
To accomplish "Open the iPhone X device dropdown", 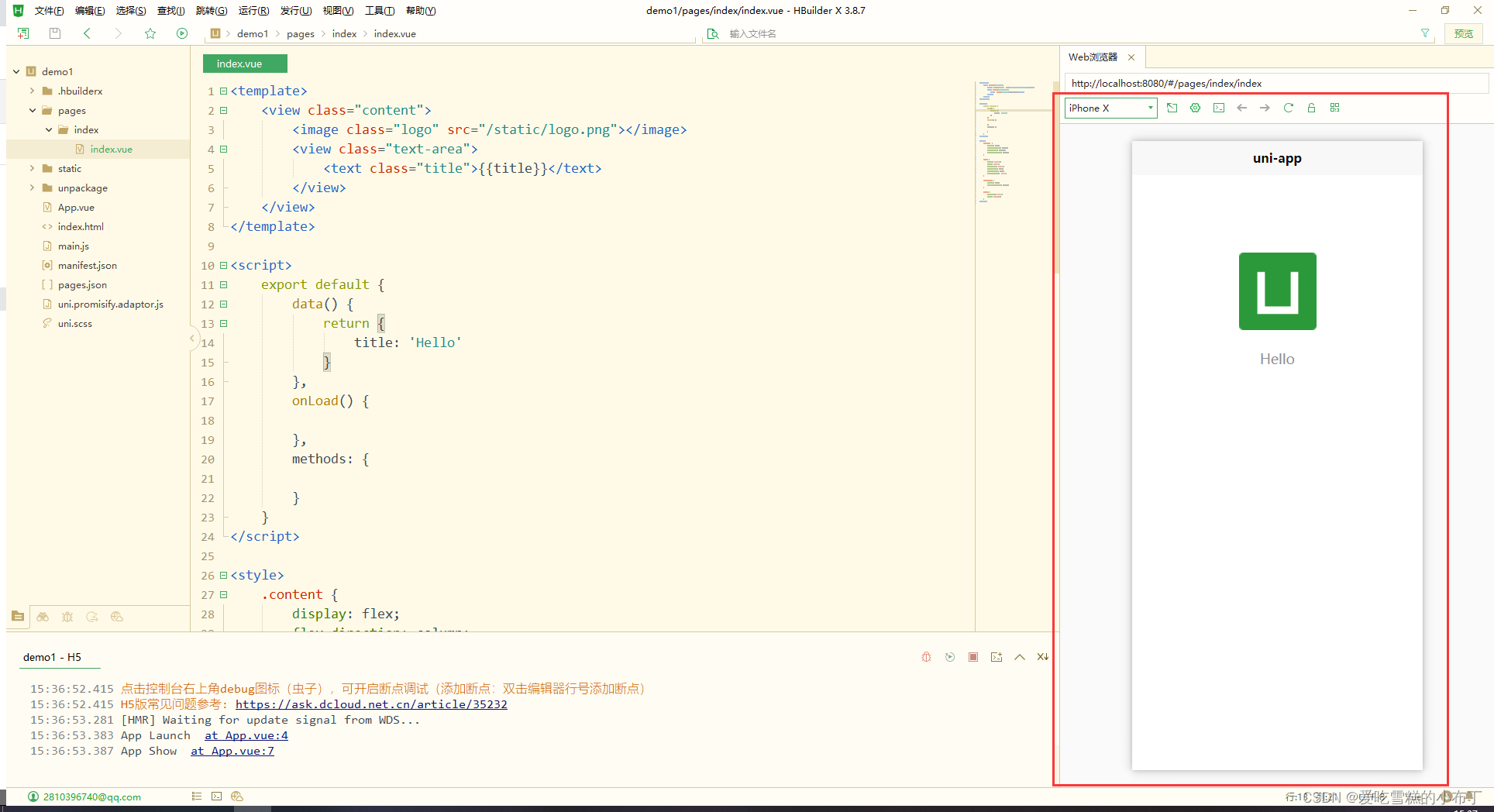I will 1110,108.
